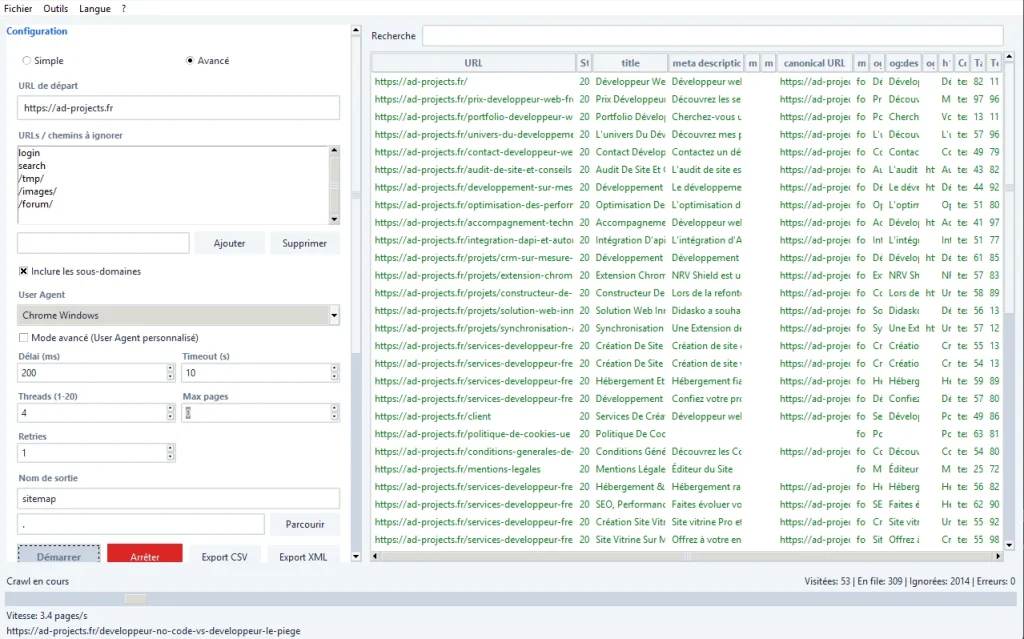Screen dimensions: 1024x639
Task: Click the new ignore path input field
Action: [103, 243]
